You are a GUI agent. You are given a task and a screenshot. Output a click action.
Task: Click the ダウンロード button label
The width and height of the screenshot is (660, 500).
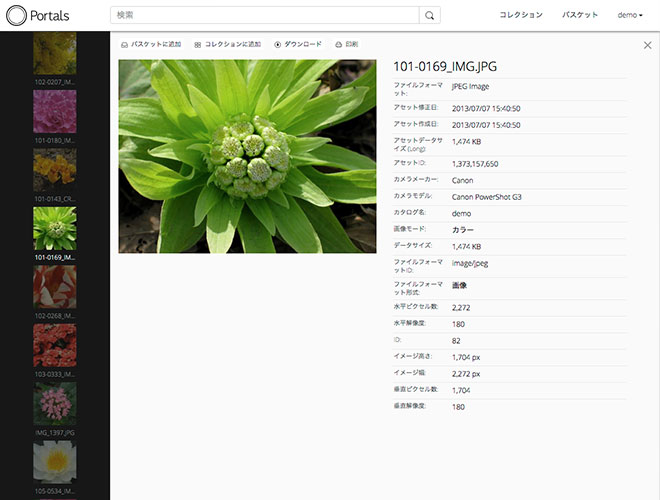[x=303, y=44]
